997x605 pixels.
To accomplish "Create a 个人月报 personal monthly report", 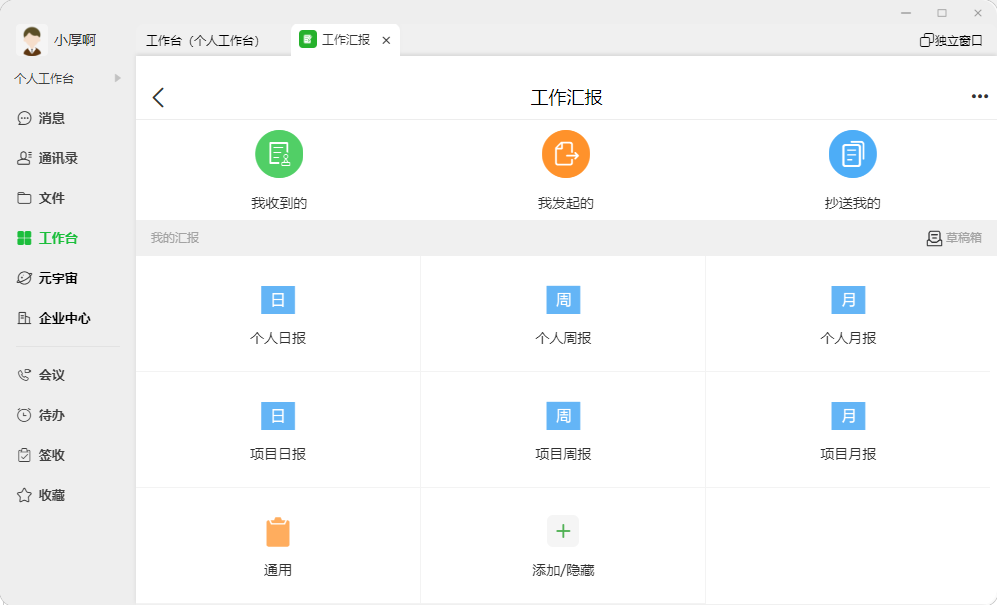I will [848, 314].
